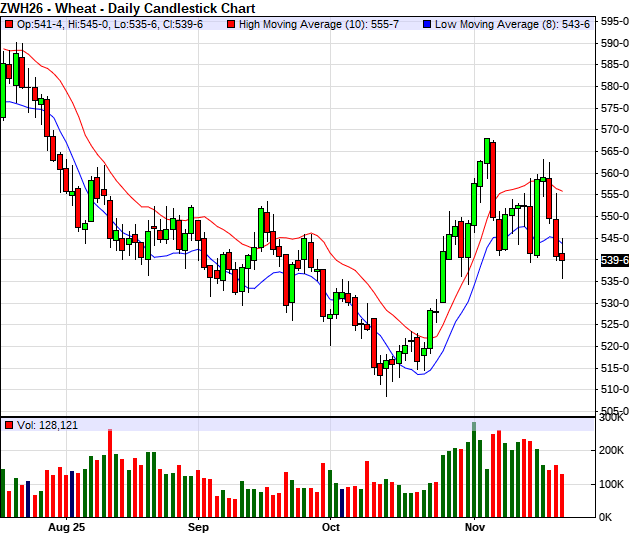
Task: Click the red OHLC legend square
Action: click(9, 23)
